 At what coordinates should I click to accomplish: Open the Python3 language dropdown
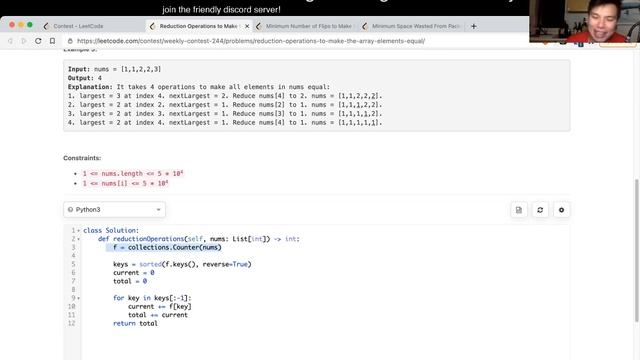(x=114, y=209)
